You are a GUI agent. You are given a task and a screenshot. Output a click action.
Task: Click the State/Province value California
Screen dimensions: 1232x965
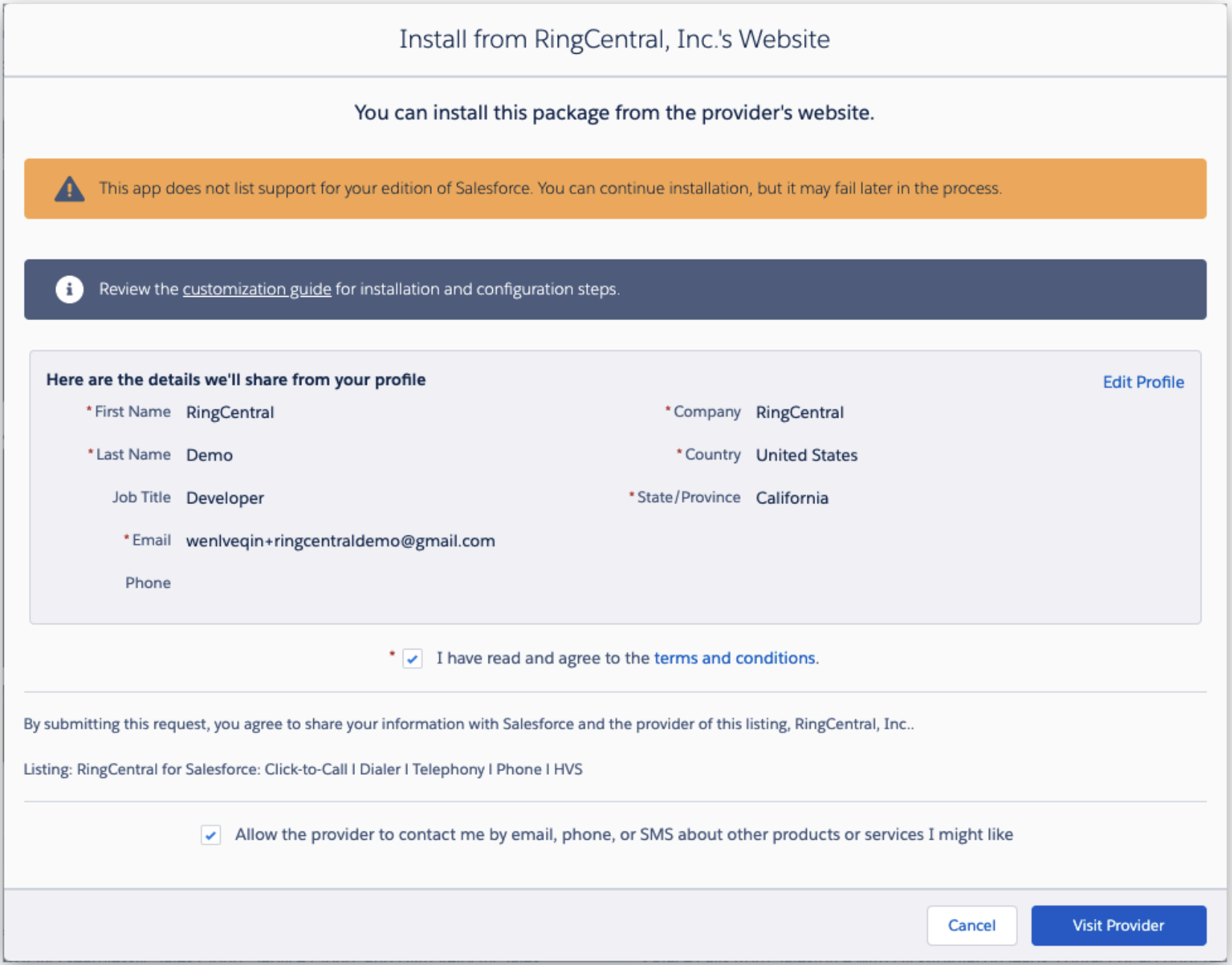pos(792,498)
